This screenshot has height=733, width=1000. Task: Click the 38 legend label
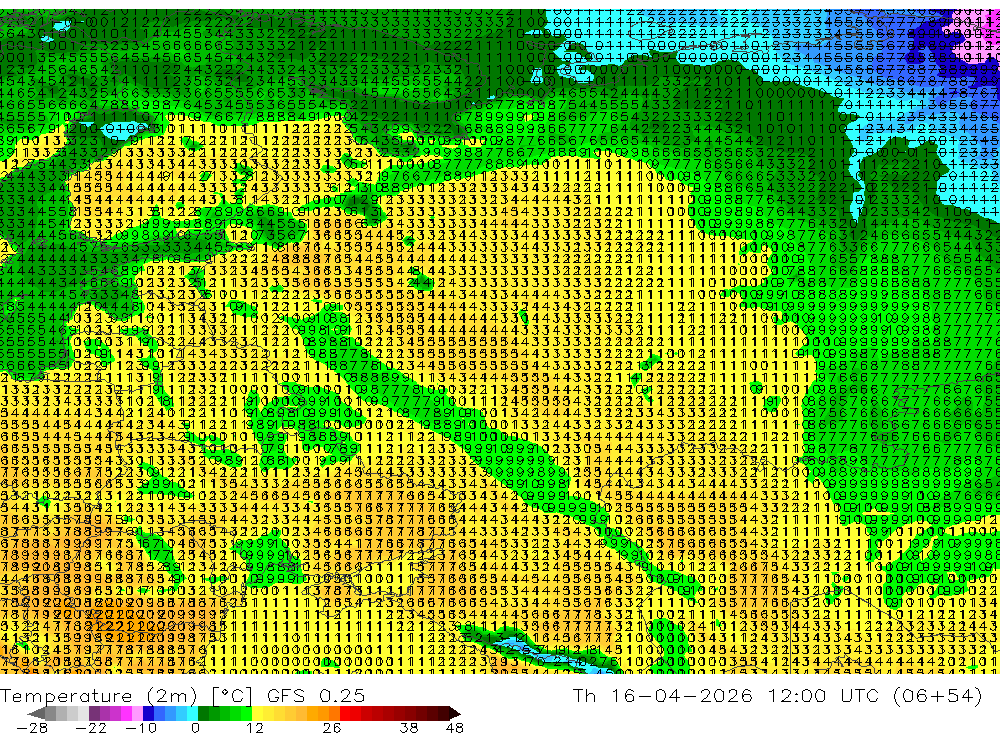(409, 727)
